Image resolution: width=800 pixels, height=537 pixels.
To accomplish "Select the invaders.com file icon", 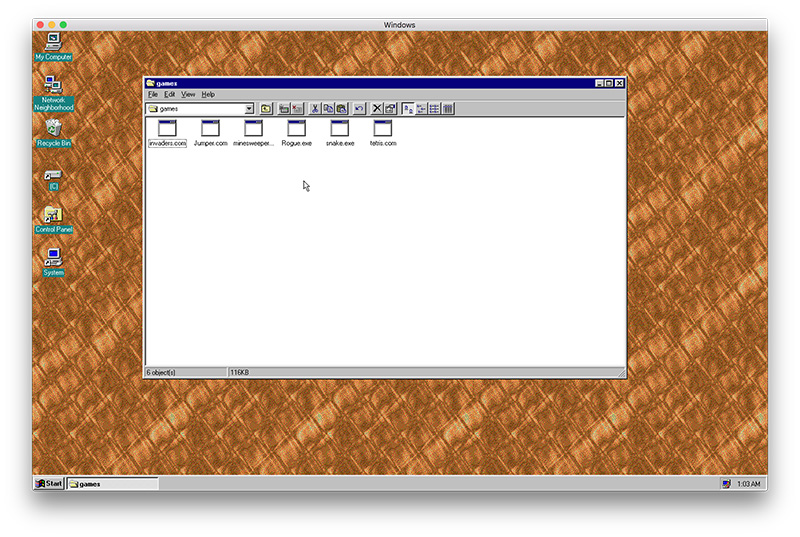I will (x=167, y=128).
